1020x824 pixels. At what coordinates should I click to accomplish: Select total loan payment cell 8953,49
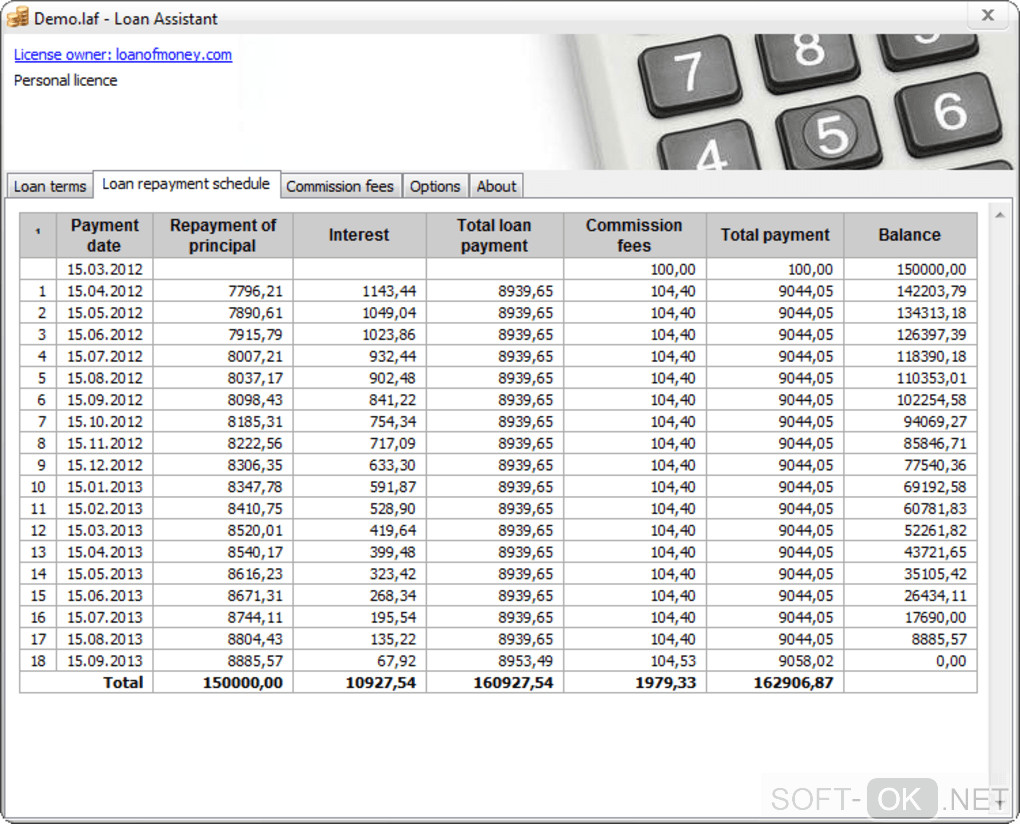click(494, 661)
